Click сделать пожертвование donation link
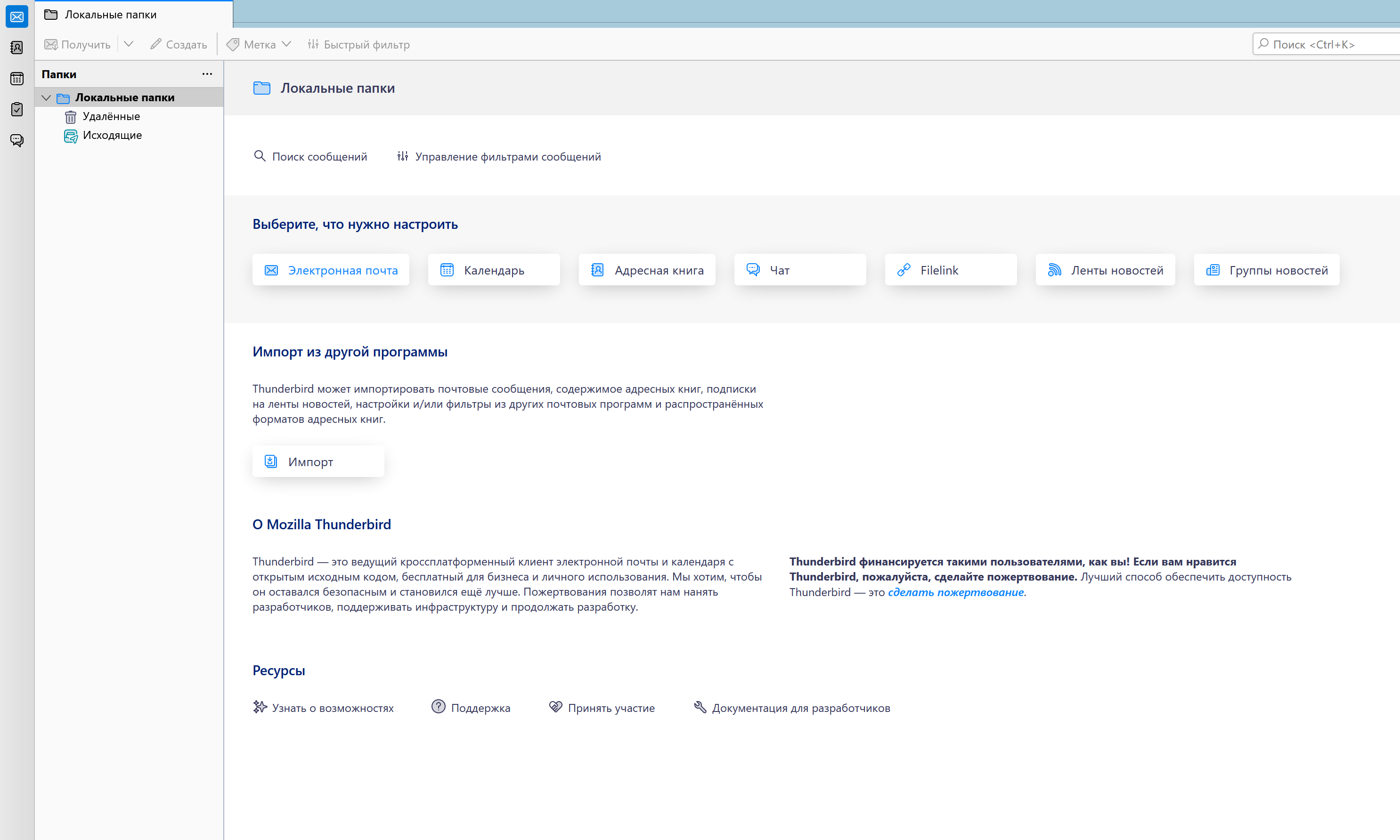 [x=955, y=592]
